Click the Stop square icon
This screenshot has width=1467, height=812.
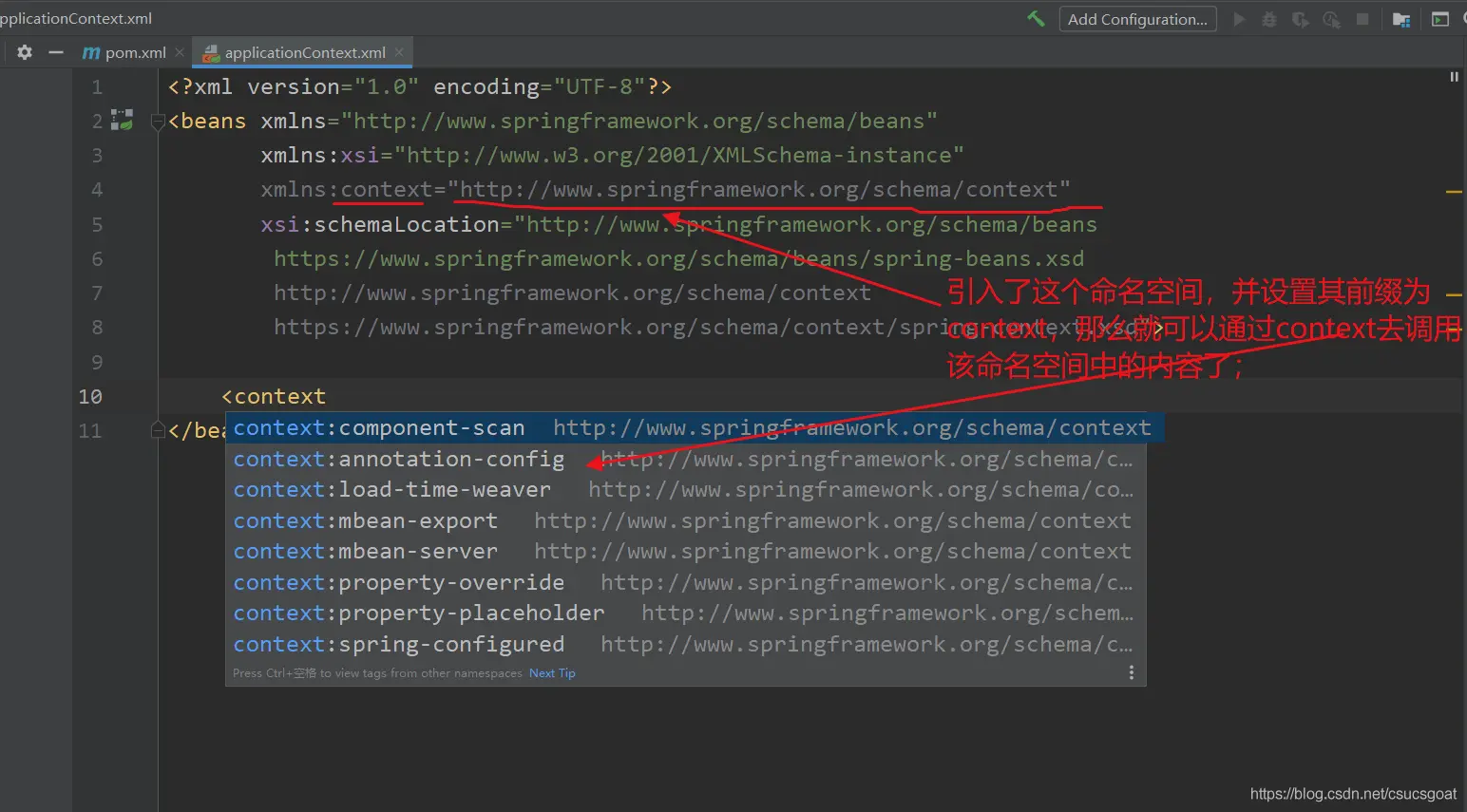tap(1362, 19)
